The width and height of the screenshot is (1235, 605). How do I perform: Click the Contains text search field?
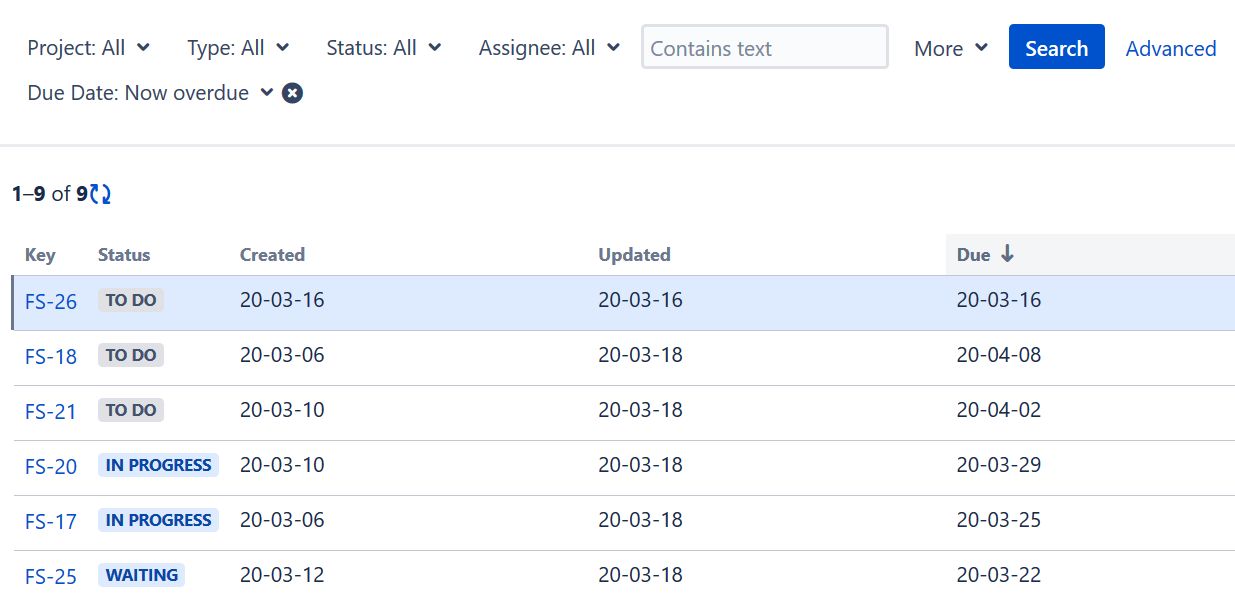click(x=764, y=46)
